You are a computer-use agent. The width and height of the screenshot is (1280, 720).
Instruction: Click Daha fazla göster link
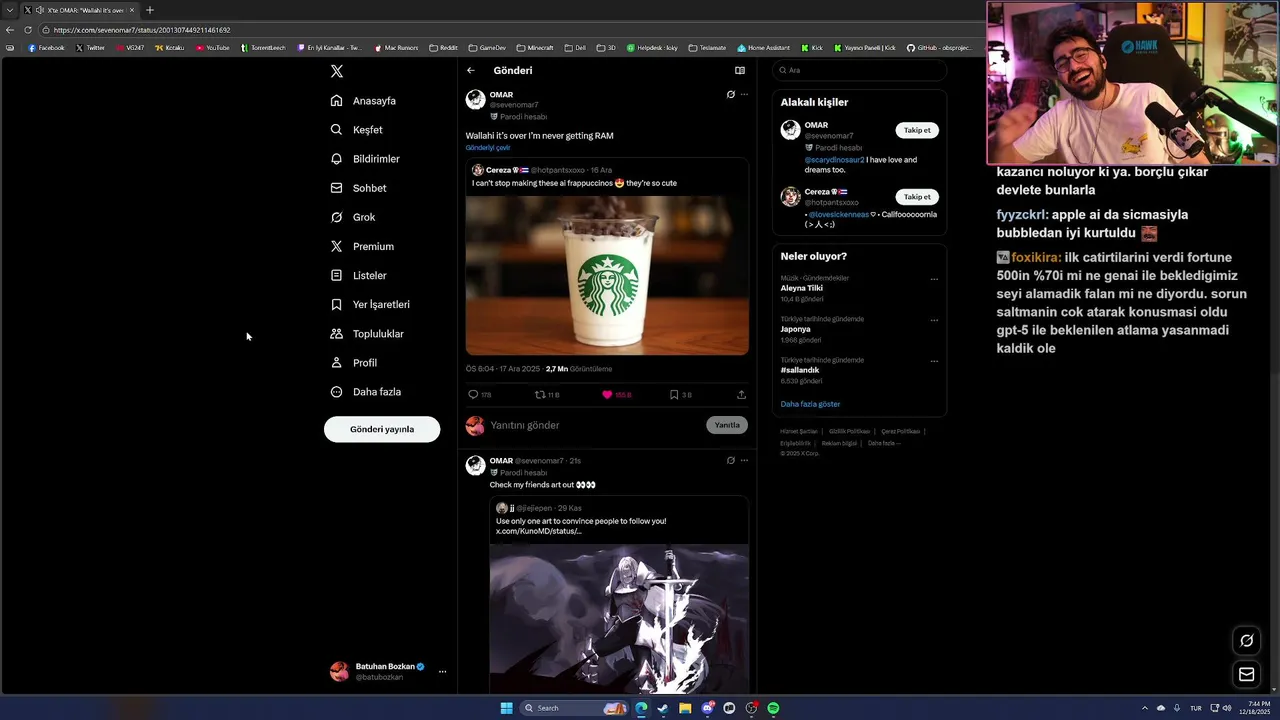point(810,404)
